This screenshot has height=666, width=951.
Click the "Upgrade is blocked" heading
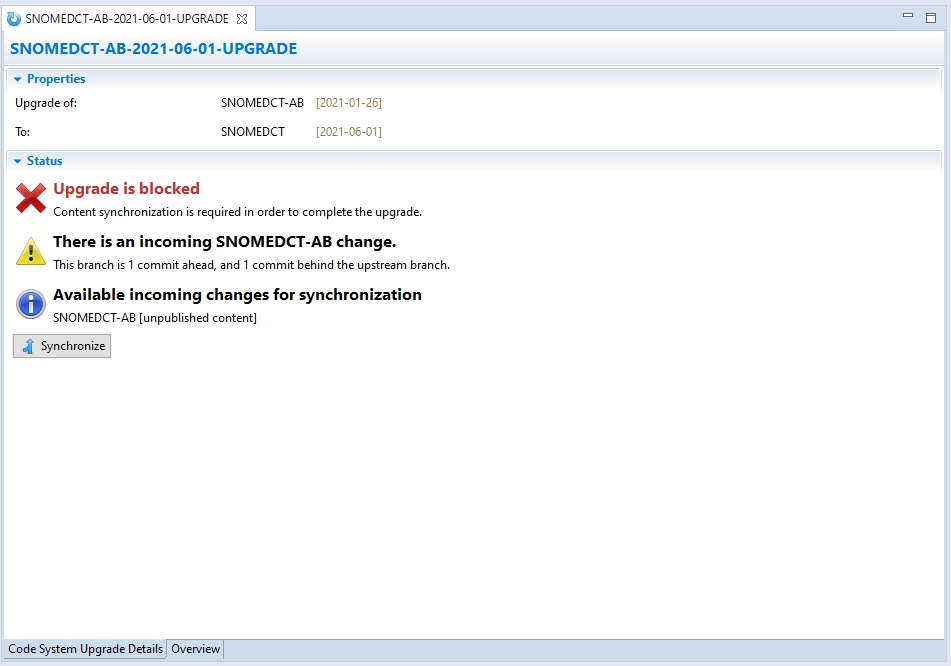(126, 188)
